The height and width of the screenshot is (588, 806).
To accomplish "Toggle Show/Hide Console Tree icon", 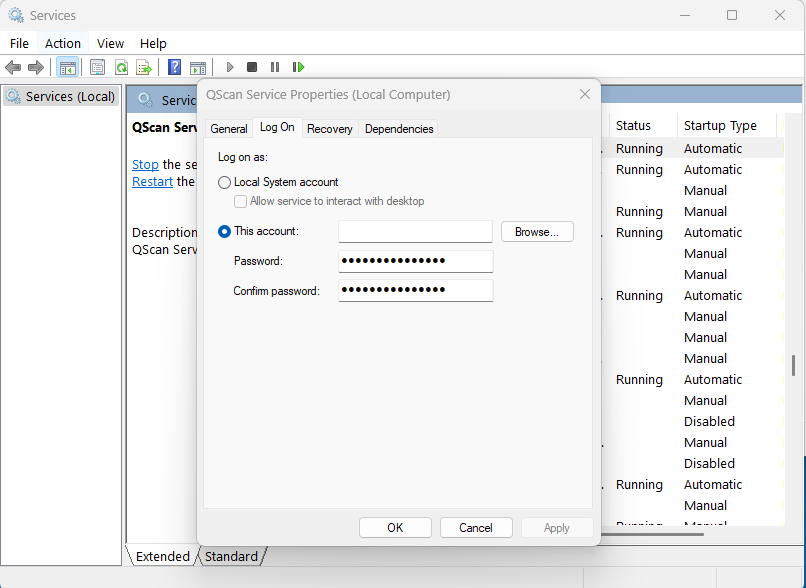I will (x=67, y=67).
